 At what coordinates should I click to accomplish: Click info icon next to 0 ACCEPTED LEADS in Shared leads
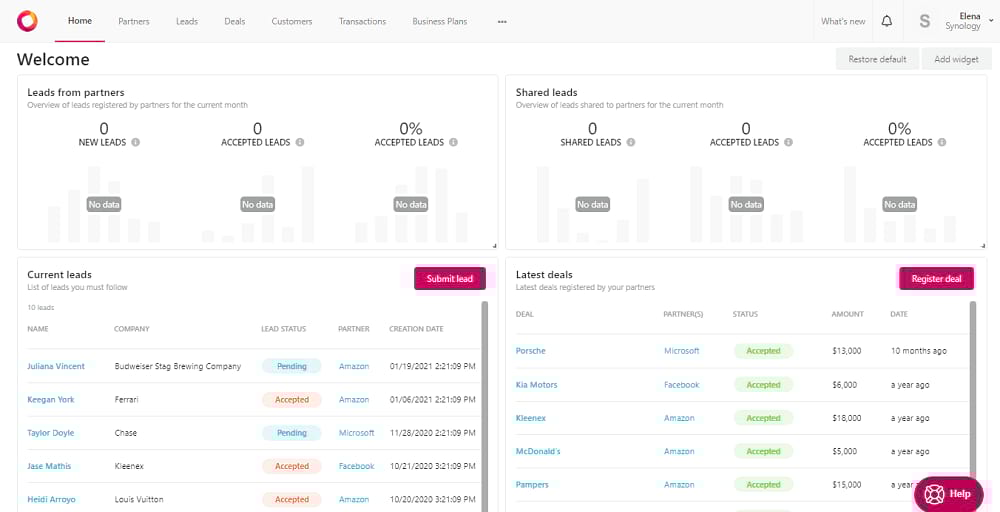point(788,142)
